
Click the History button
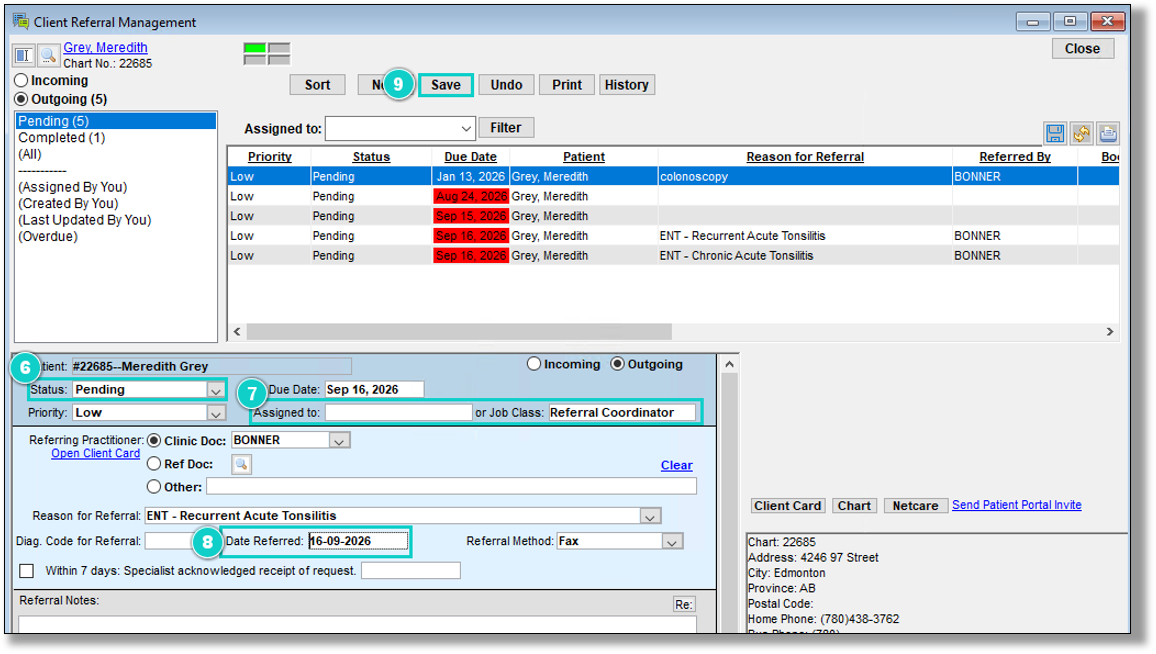click(x=627, y=85)
